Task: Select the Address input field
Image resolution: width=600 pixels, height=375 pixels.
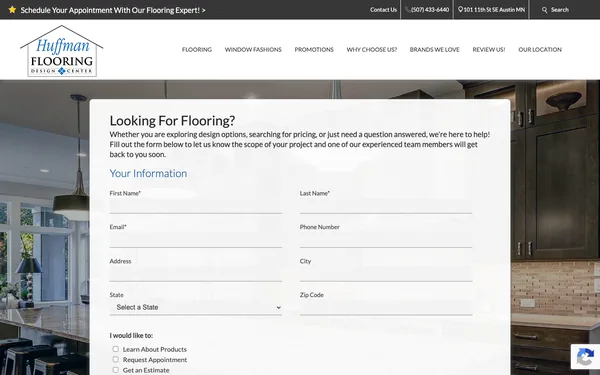Action: pyautogui.click(x=196, y=274)
